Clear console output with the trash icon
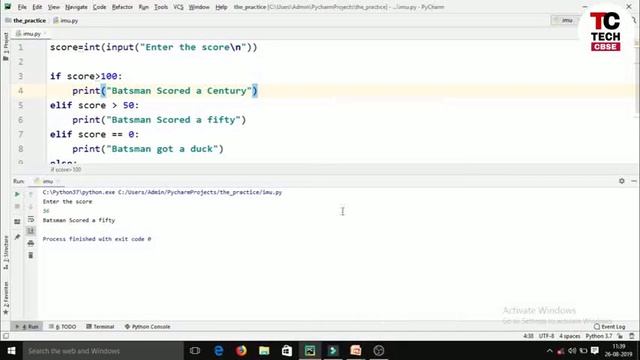Screen dimensions: 640x360 [x=31, y=256]
